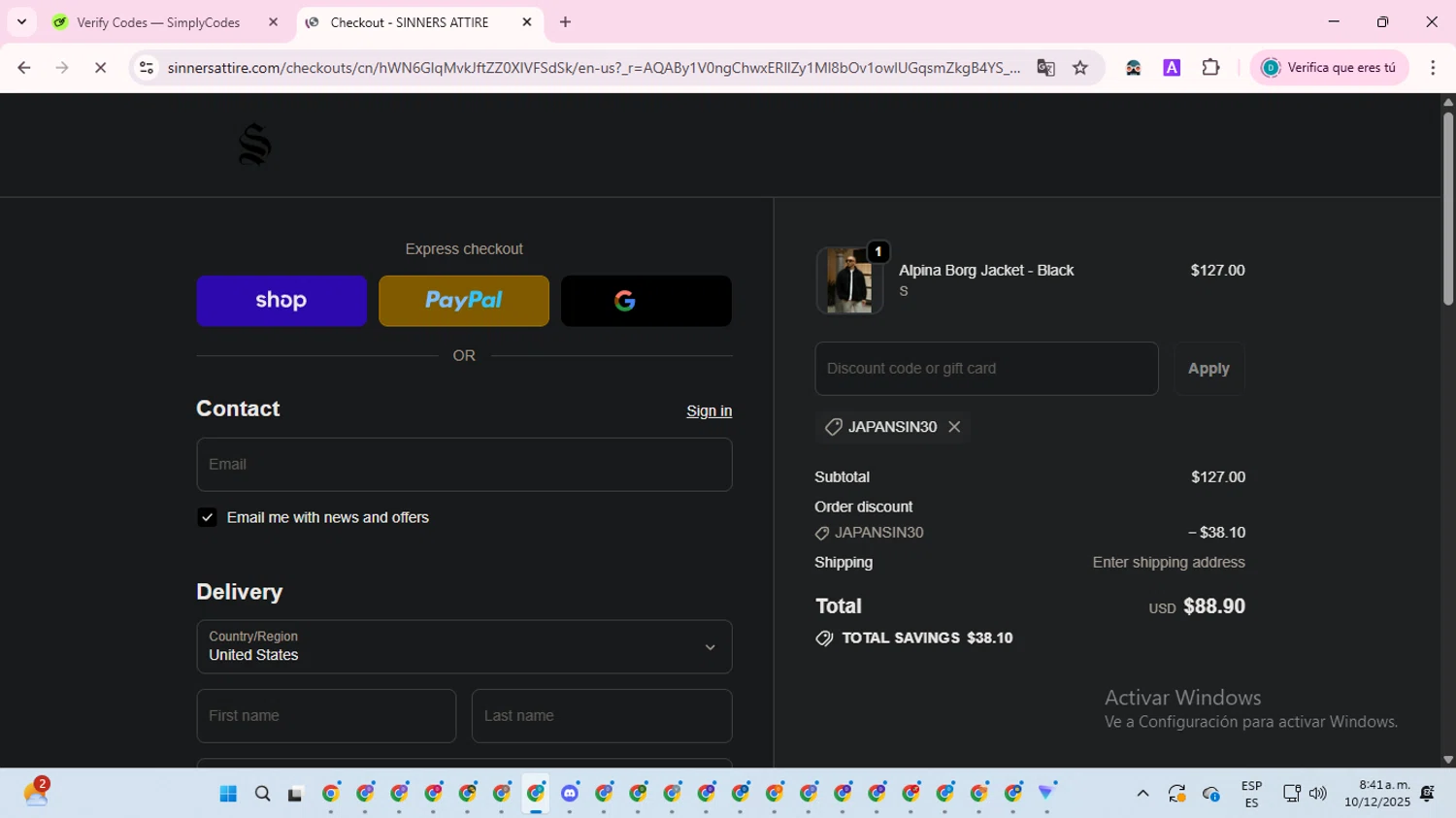Image resolution: width=1456 pixels, height=818 pixels.
Task: Remove the JAPANSIN30 discount code chip
Action: tap(954, 427)
